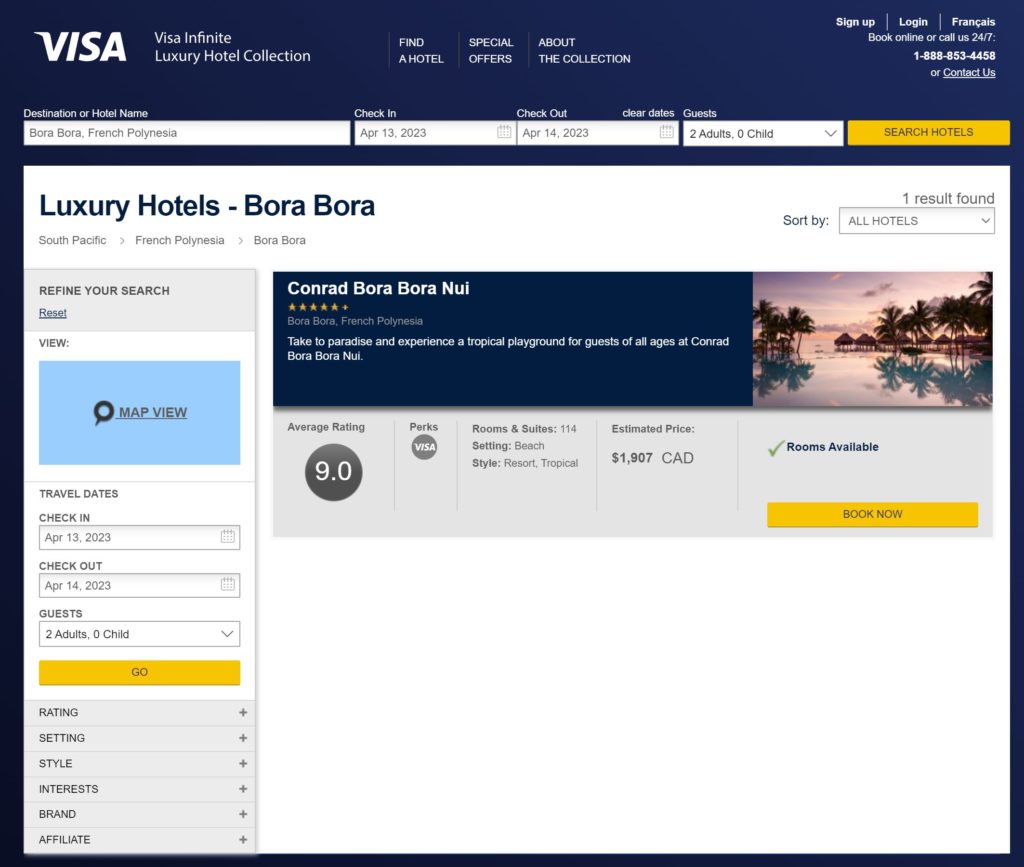Expand the BRAND filter section
The width and height of the screenshot is (1024, 867).
click(139, 814)
